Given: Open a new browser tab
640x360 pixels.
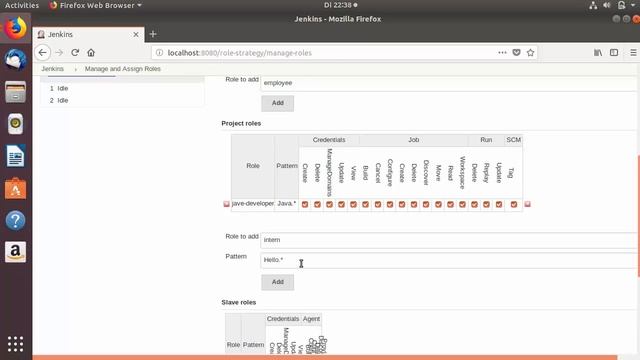Looking at the screenshot, I should click(x=153, y=34).
